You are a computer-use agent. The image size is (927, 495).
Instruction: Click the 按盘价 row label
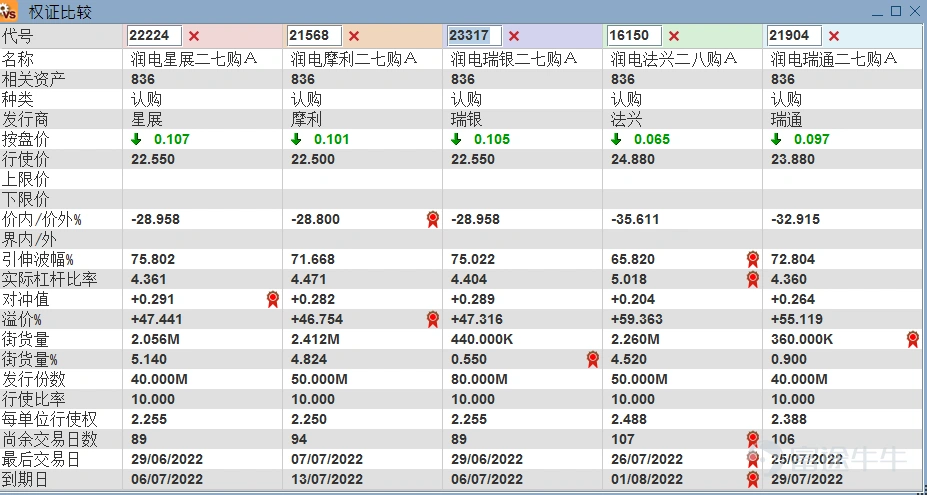click(x=25, y=140)
